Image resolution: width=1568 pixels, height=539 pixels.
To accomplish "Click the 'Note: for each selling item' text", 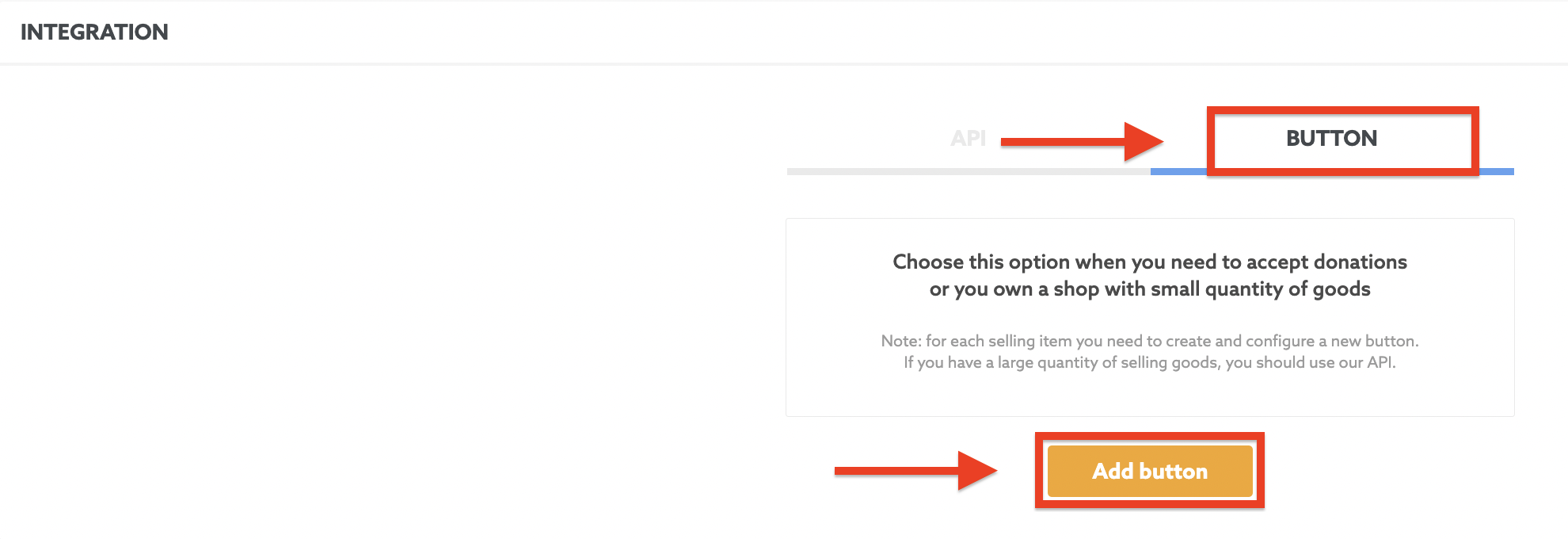I will [x=1150, y=341].
